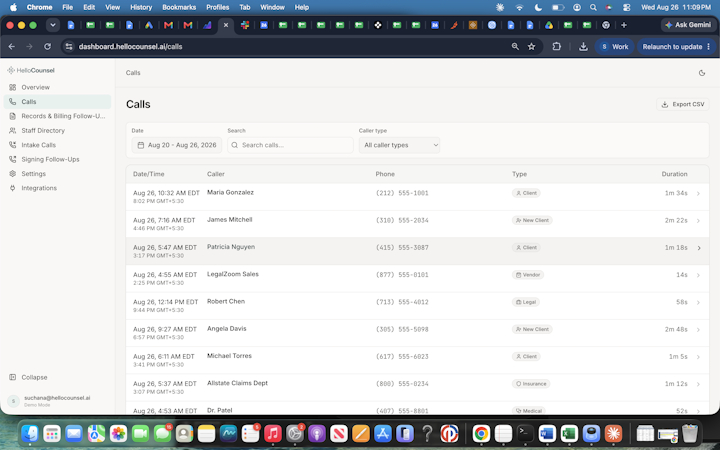Collapse the sidebar
Viewport: 720px width, 450px height.
(28, 377)
